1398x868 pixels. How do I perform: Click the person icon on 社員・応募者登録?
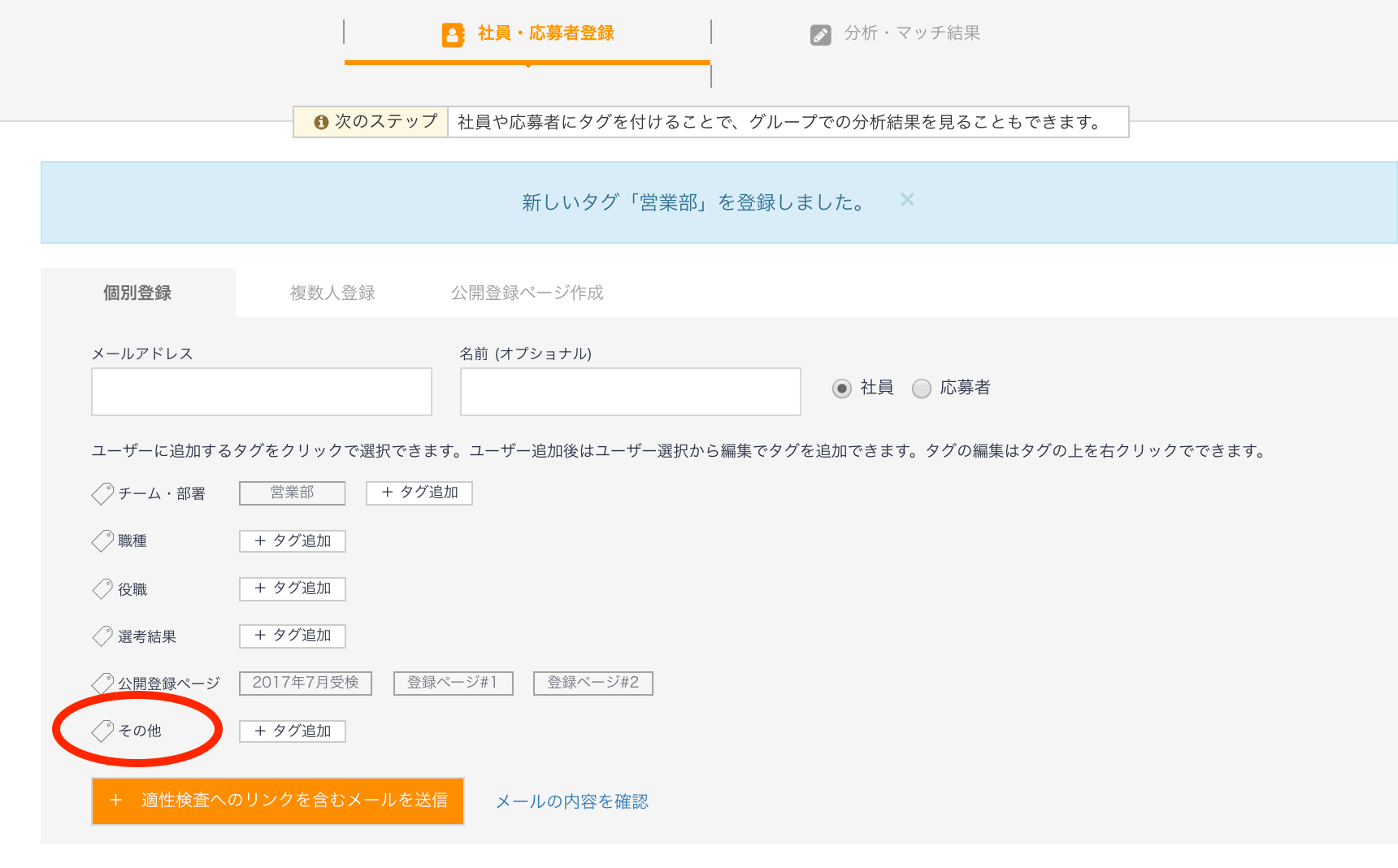pos(453,33)
